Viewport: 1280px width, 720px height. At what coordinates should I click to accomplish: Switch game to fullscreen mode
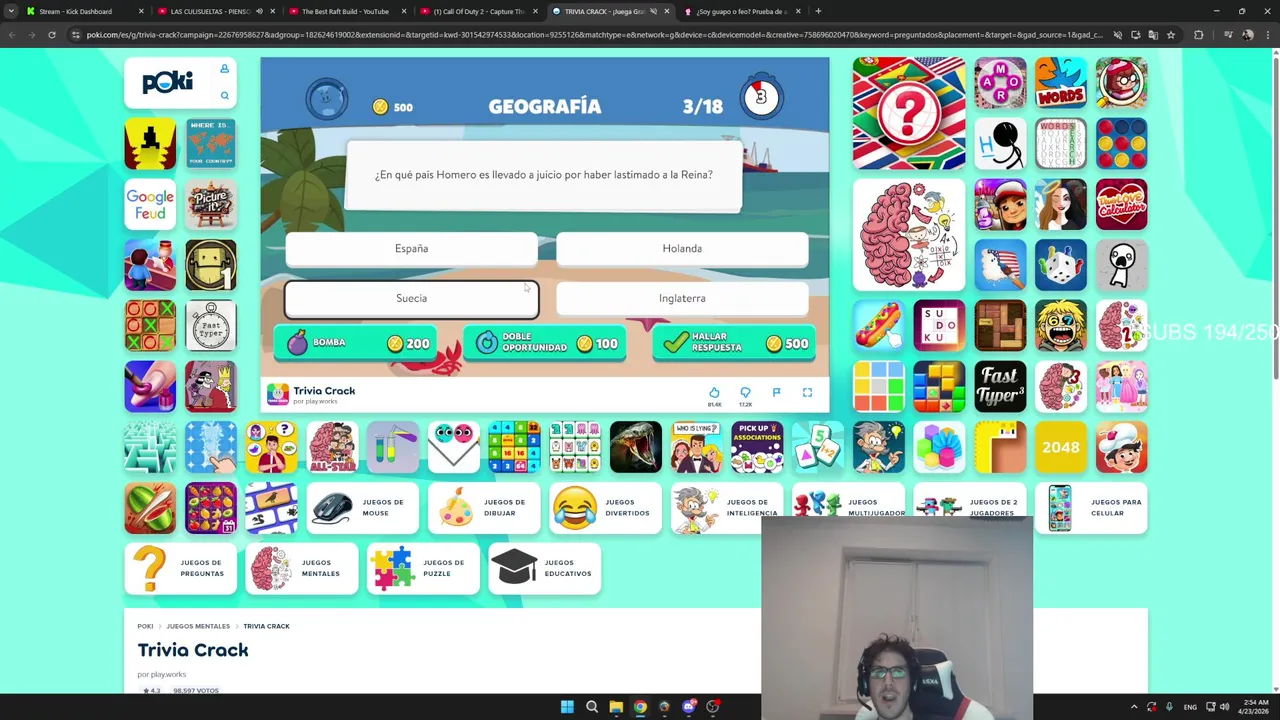click(807, 393)
